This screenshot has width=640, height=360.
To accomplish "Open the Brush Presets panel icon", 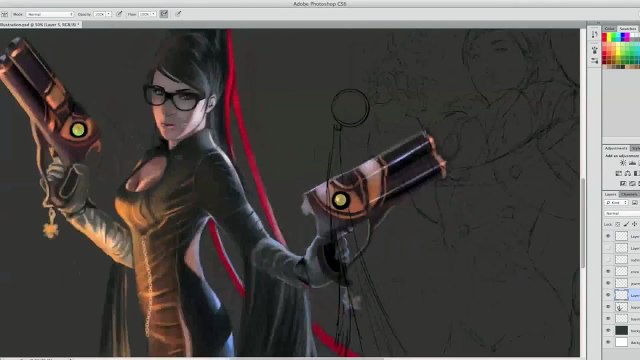I will tap(594, 50).
